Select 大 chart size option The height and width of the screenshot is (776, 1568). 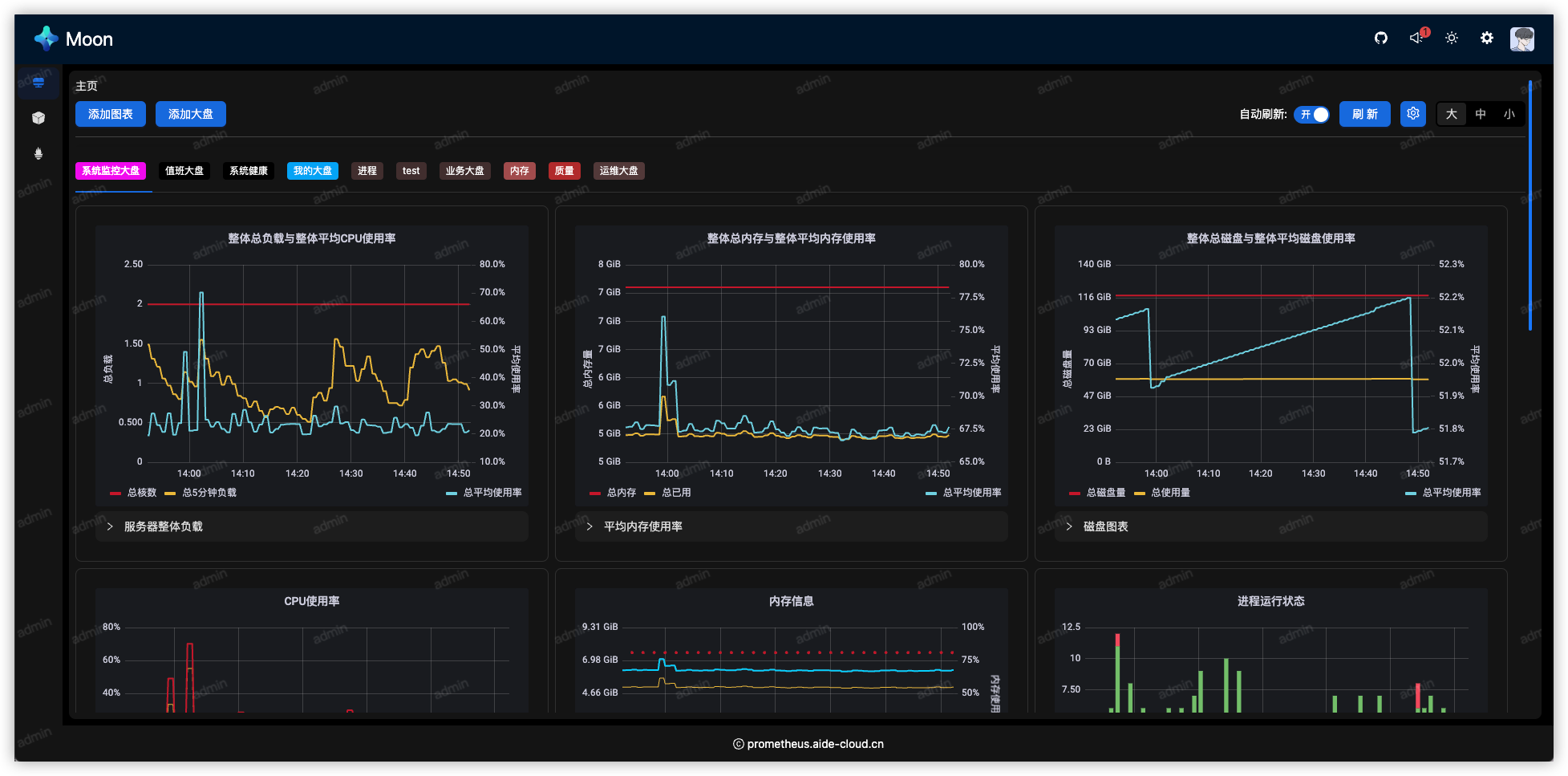coord(1451,114)
